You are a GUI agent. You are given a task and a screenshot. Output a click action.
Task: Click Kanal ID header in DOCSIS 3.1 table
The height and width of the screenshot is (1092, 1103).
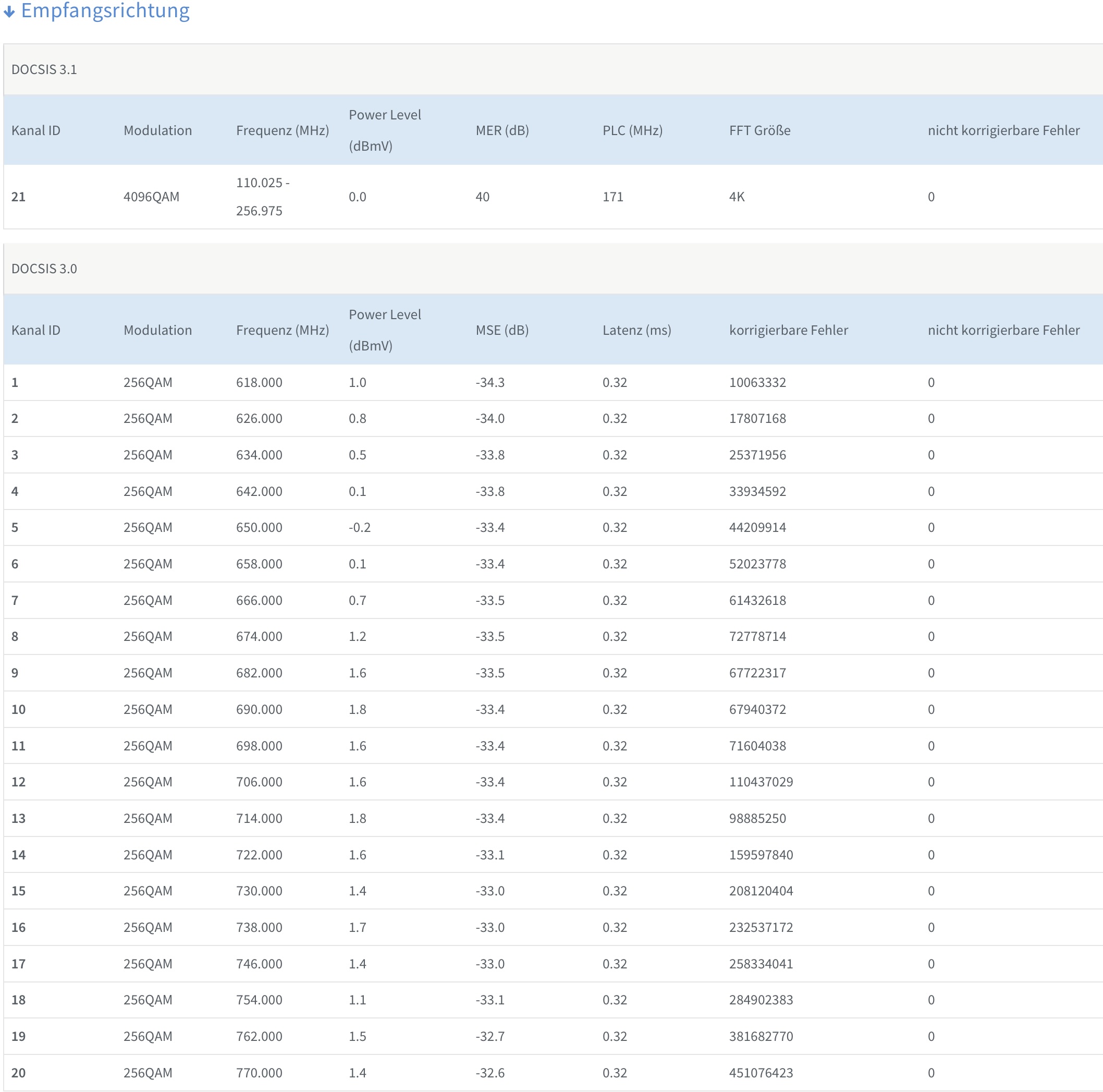coord(36,131)
